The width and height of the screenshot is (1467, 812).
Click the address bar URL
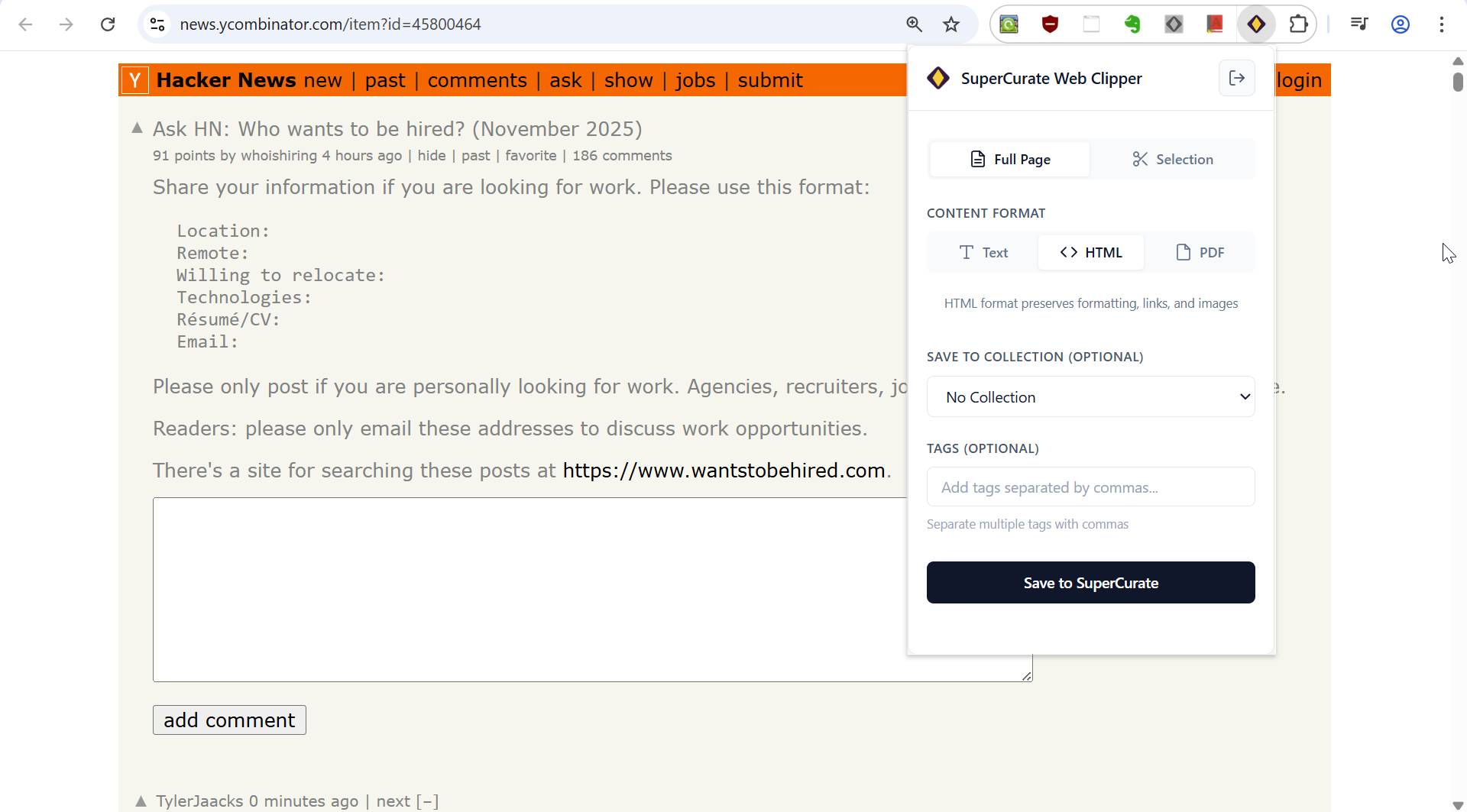coord(330,24)
